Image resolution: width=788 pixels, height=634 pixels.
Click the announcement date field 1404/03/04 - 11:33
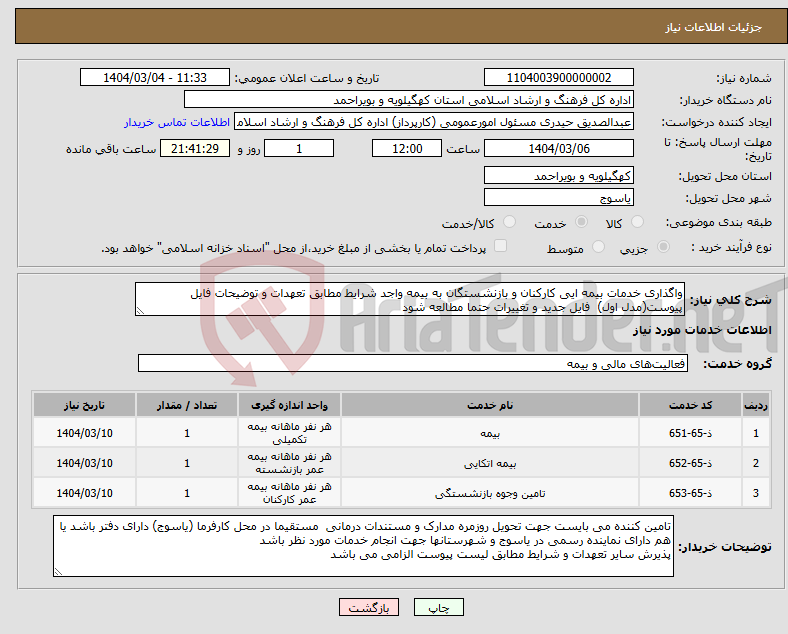155,77
